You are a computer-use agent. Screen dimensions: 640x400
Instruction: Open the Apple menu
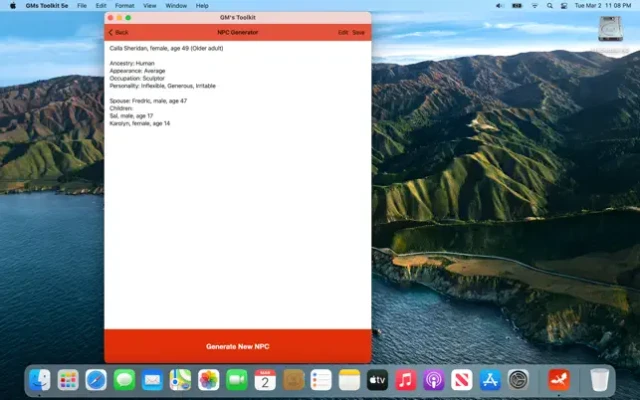click(x=13, y=5)
